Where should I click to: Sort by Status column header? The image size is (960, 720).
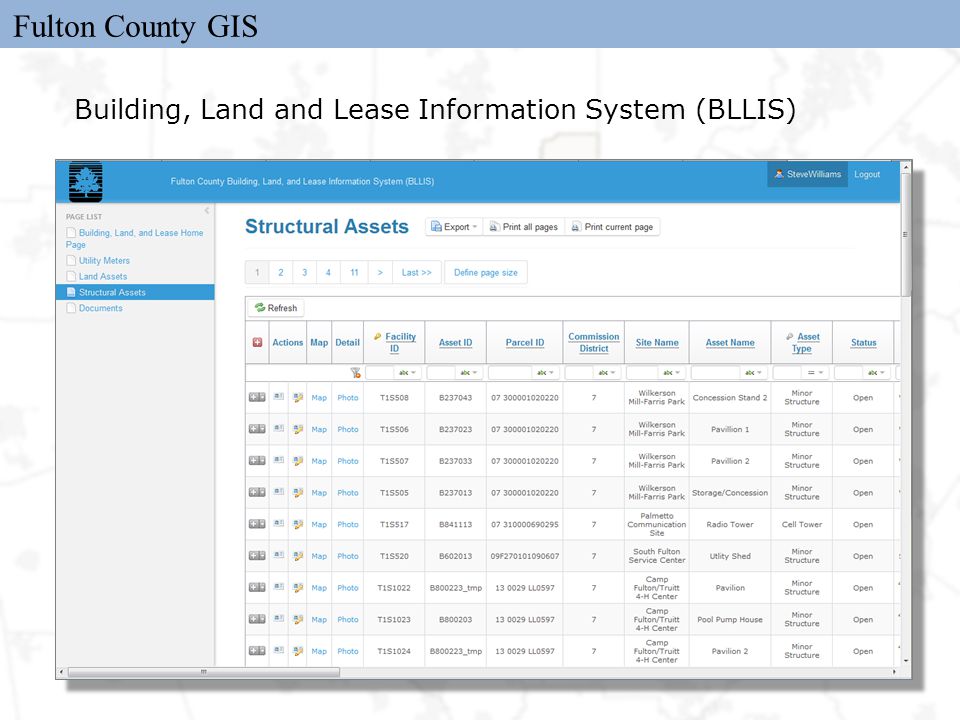pos(863,342)
